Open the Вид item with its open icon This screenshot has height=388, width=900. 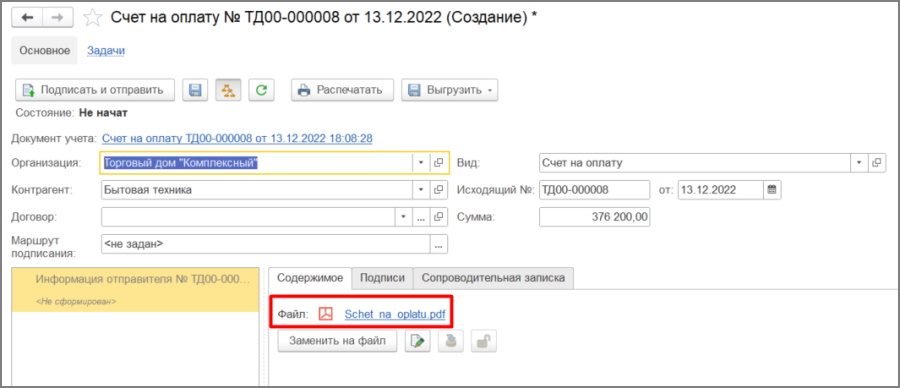click(877, 163)
